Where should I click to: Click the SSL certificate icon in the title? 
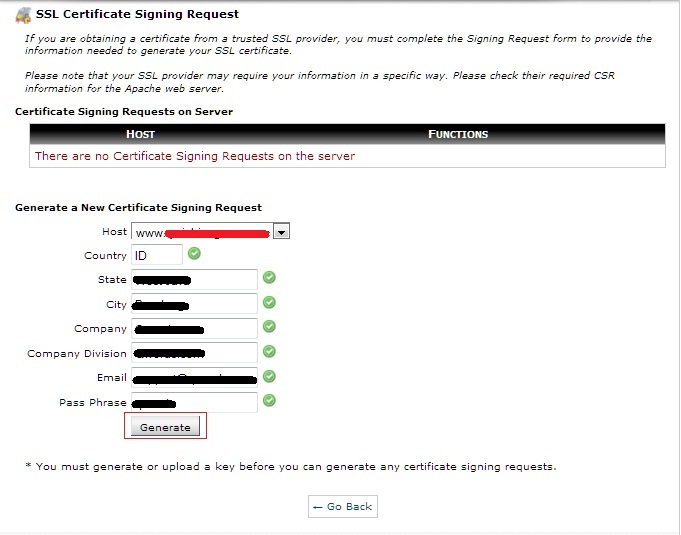[24, 15]
